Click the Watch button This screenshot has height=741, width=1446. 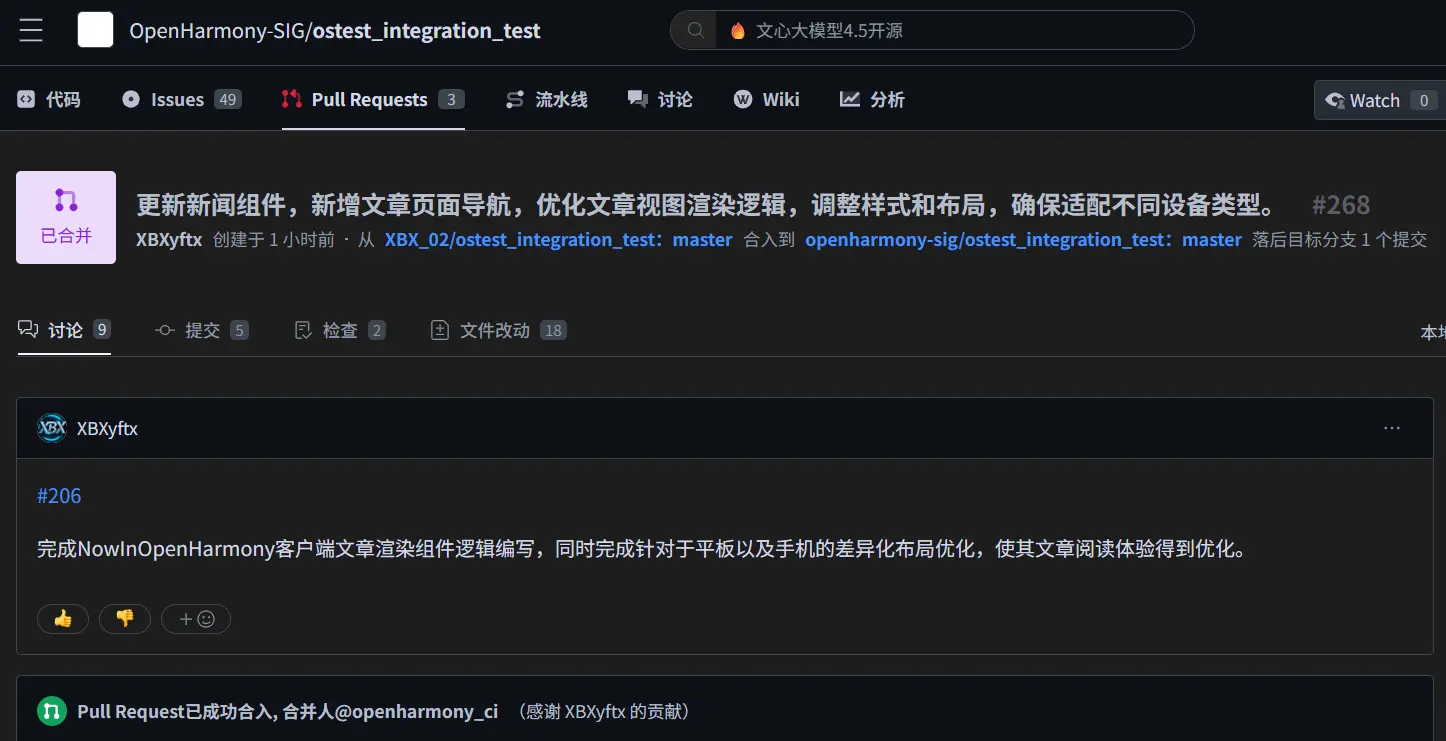pos(1362,100)
